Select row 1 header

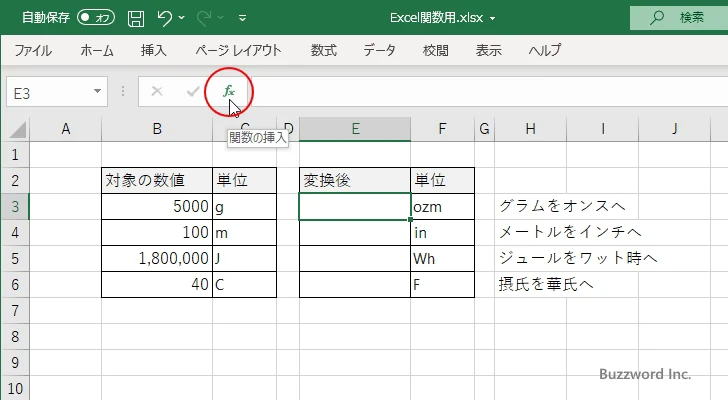coord(15,155)
